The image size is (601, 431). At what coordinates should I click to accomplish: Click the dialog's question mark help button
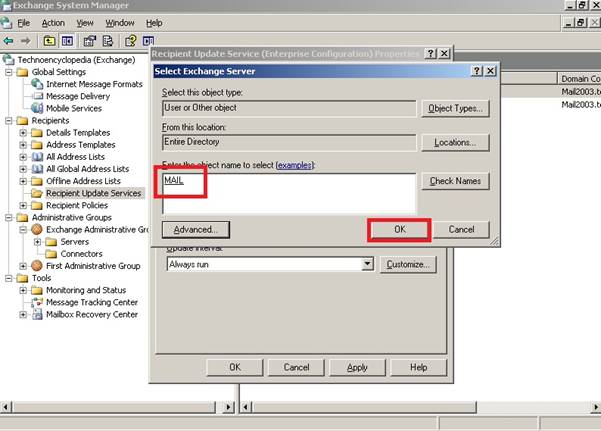click(x=477, y=71)
